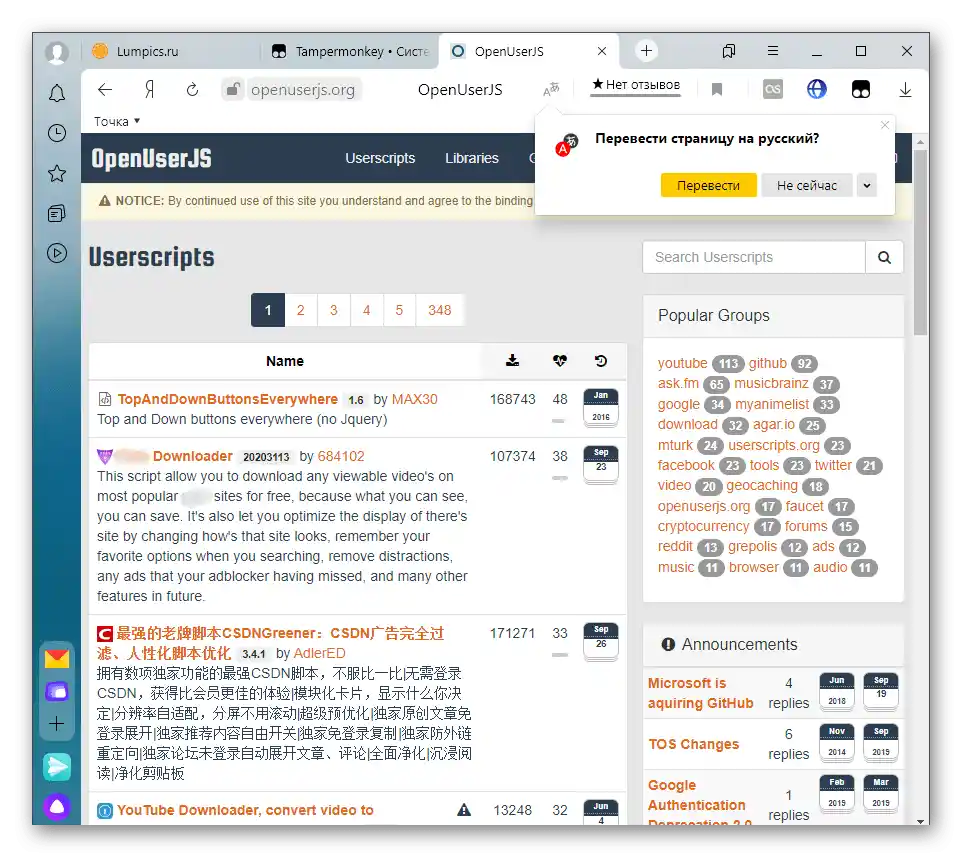The height and width of the screenshot is (857, 962).
Task: Open the gray OS extension icon
Action: 772,90
